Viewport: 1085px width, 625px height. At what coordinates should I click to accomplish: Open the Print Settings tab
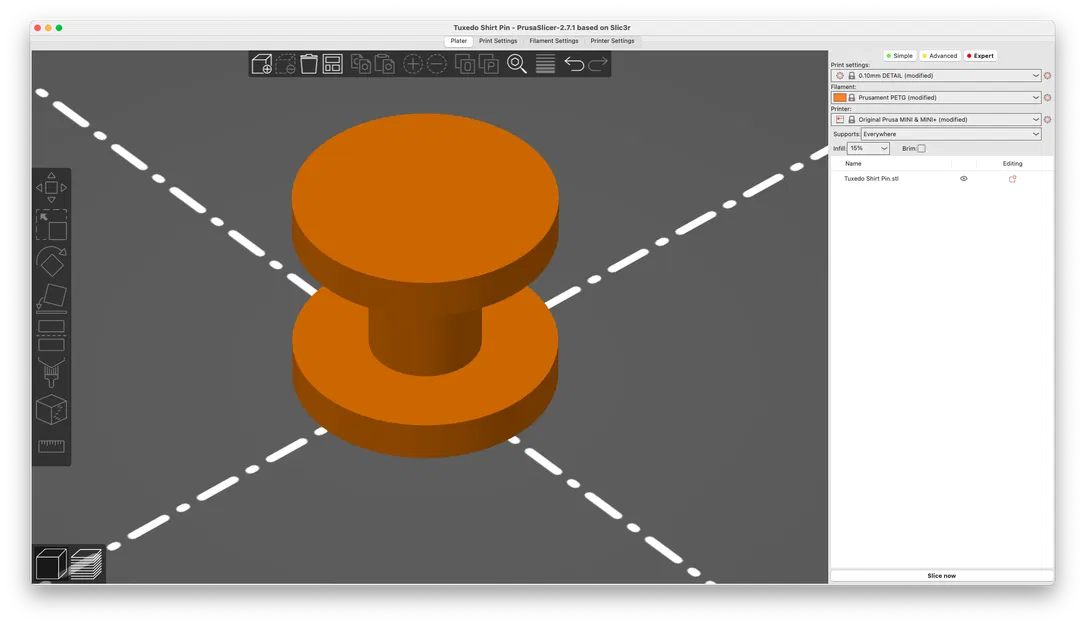(498, 41)
